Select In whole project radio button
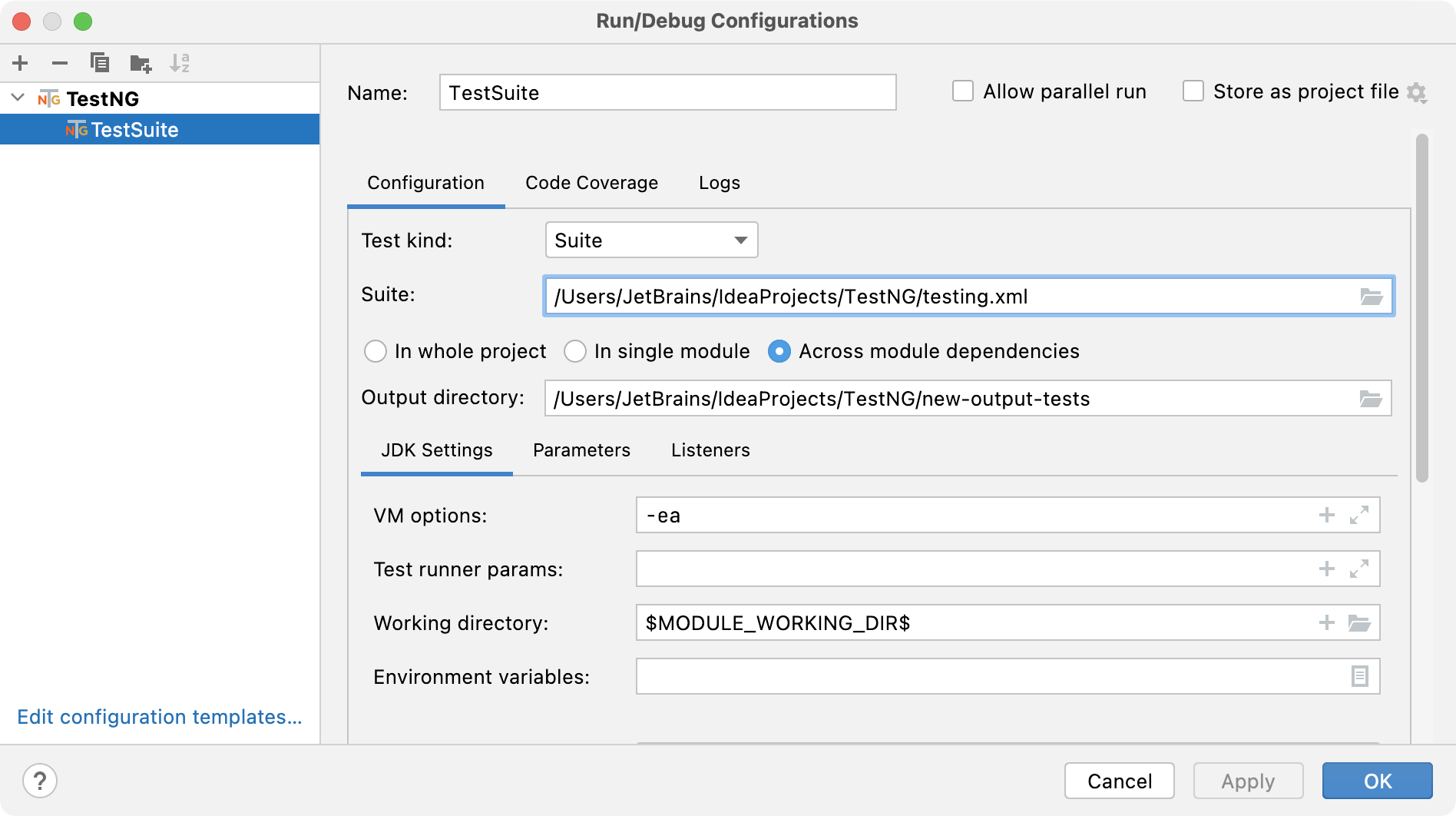Screen dimensions: 1456x816 click(376, 351)
